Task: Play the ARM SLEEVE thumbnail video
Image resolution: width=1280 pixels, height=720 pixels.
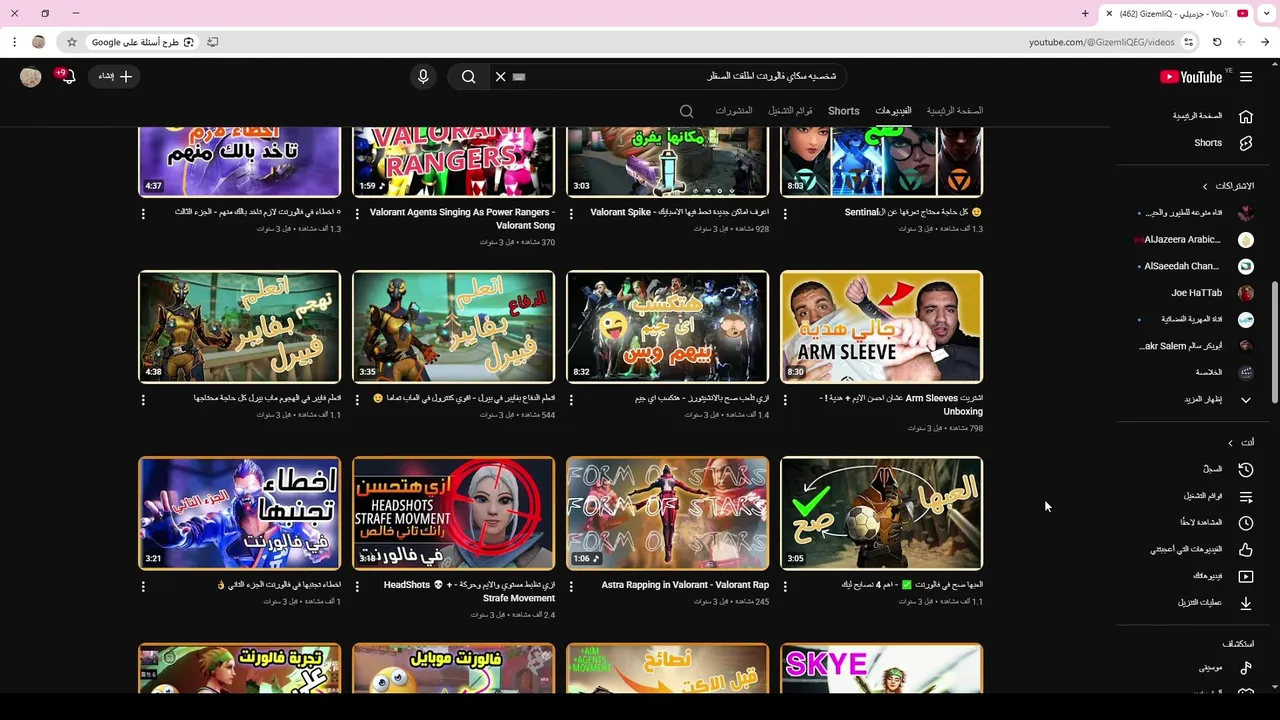Action: 881,327
